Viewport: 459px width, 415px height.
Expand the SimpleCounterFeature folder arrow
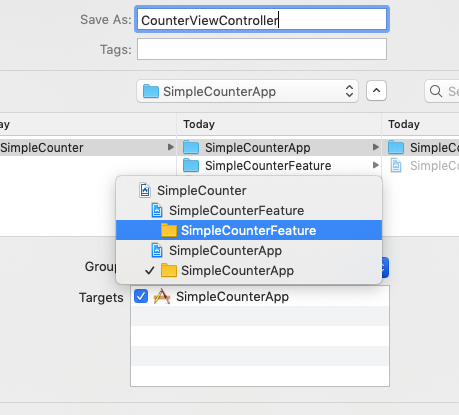coord(376,165)
